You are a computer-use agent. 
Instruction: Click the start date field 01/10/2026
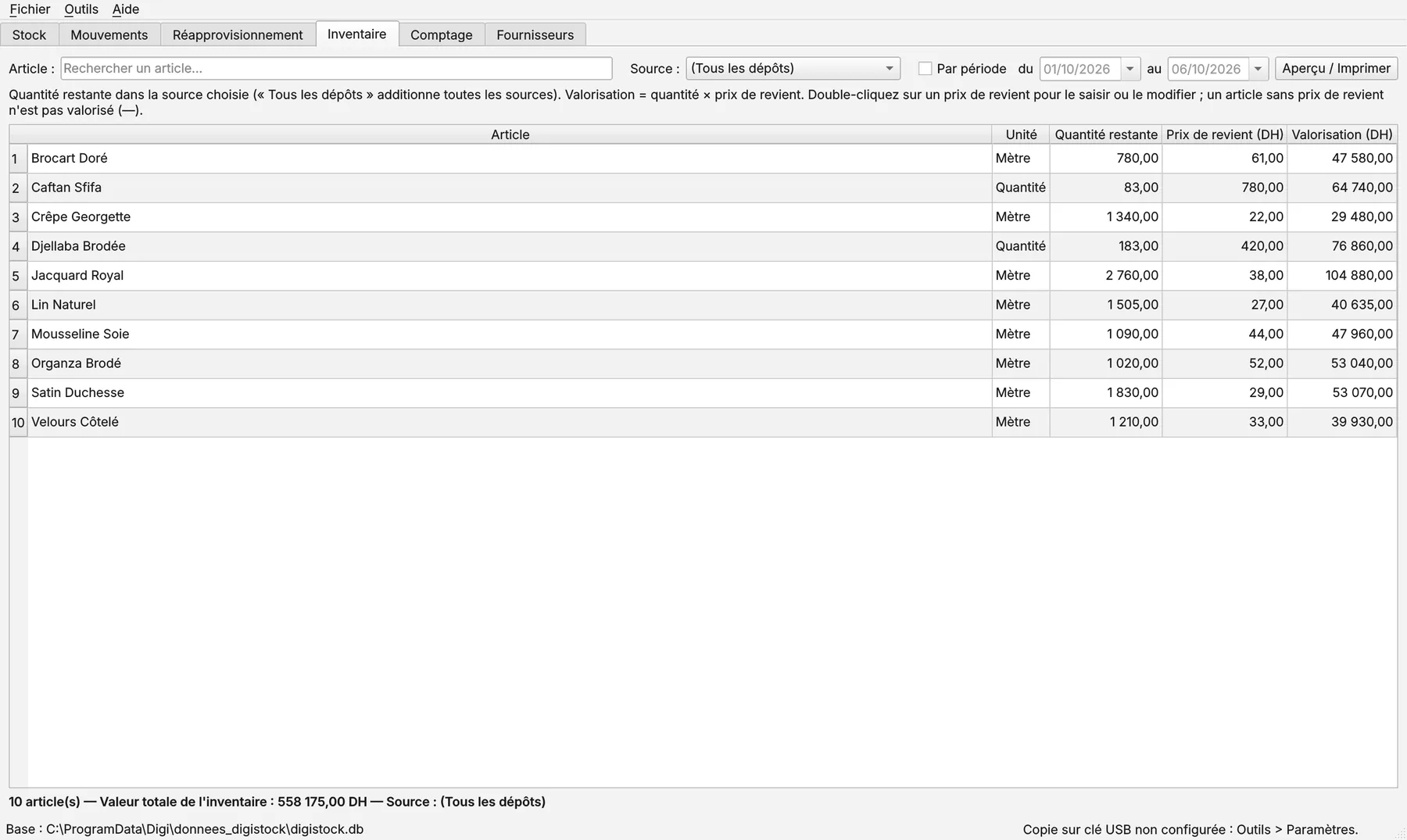tap(1079, 69)
